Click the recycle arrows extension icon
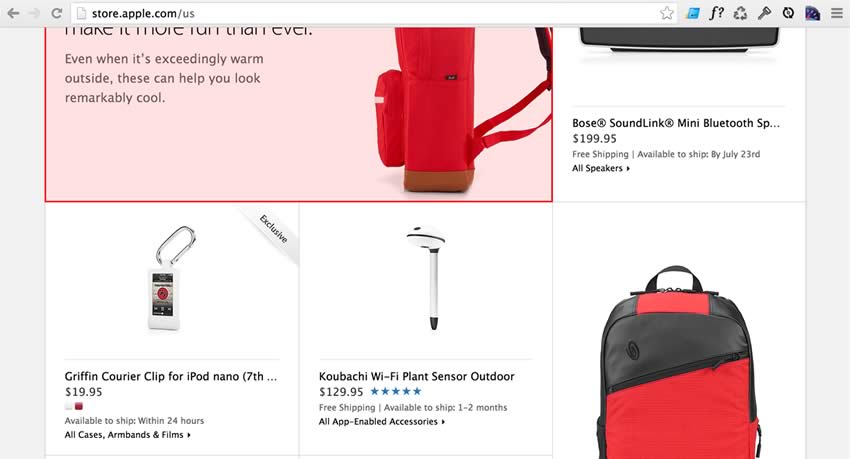This screenshot has height=459, width=850. [x=740, y=13]
